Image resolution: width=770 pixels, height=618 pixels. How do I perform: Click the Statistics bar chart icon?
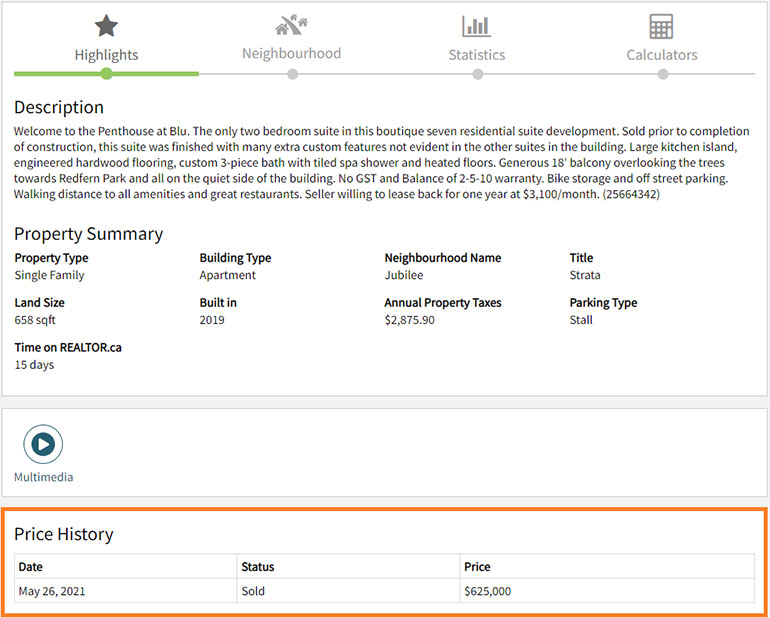(x=476, y=26)
